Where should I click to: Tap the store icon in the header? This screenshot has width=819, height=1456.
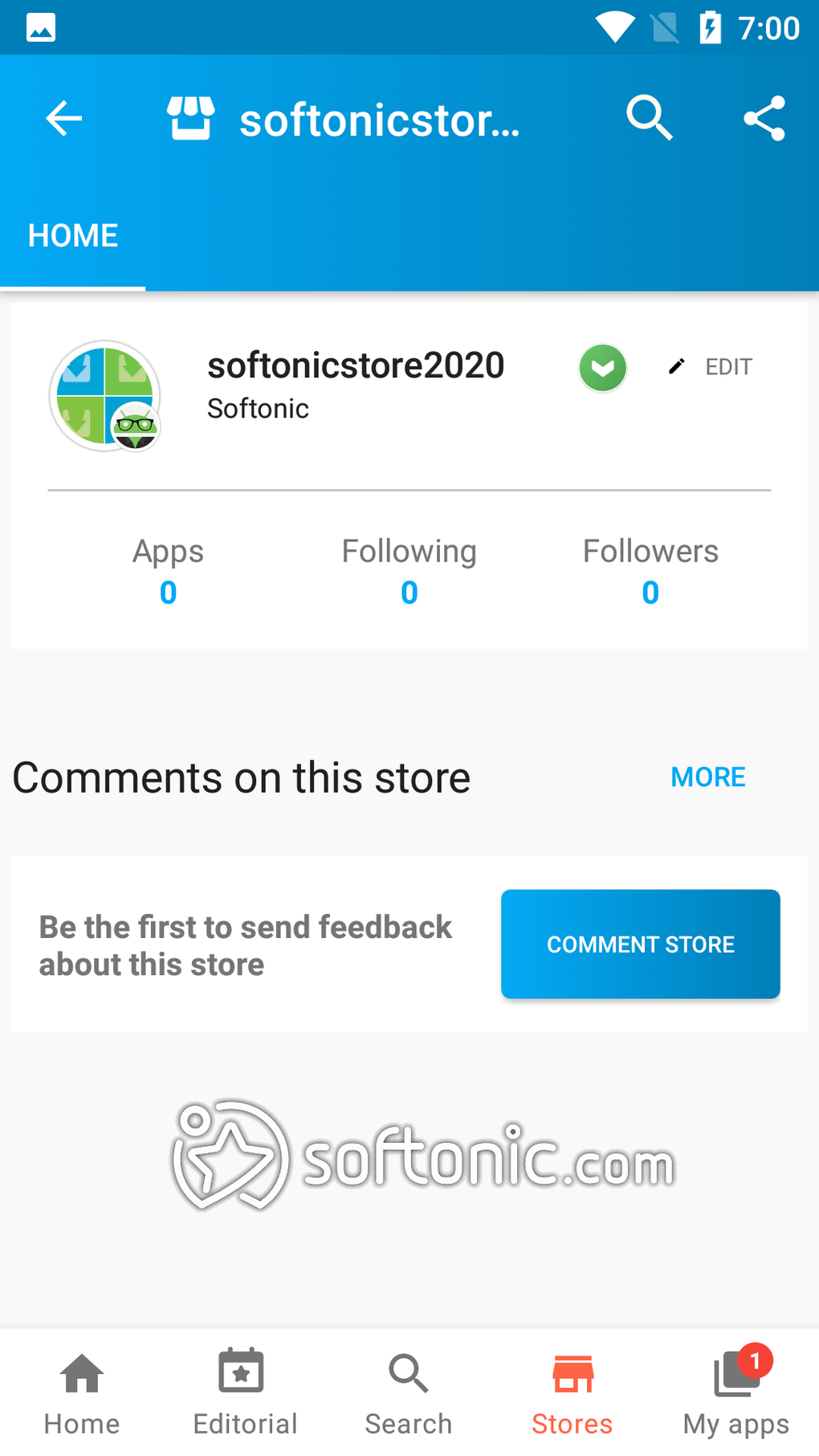(x=191, y=119)
